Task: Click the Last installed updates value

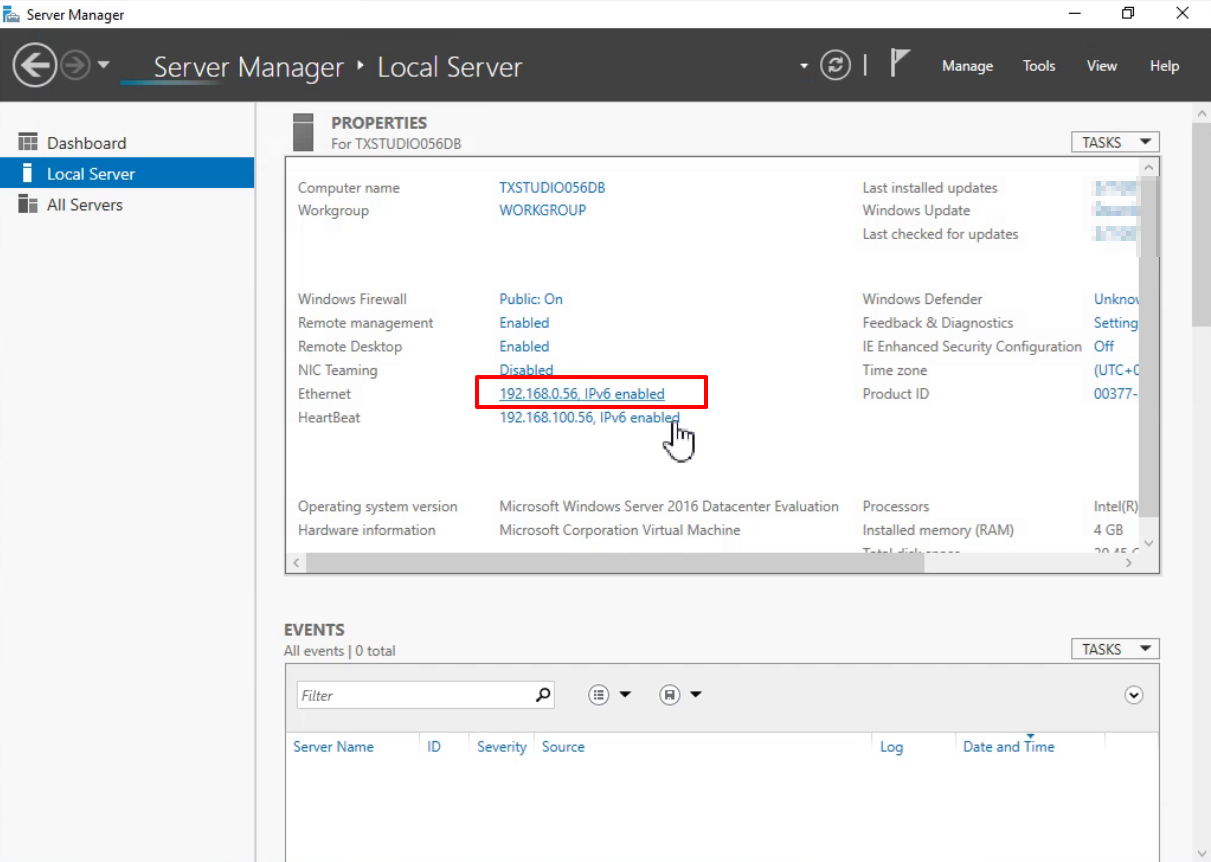Action: point(1116,187)
